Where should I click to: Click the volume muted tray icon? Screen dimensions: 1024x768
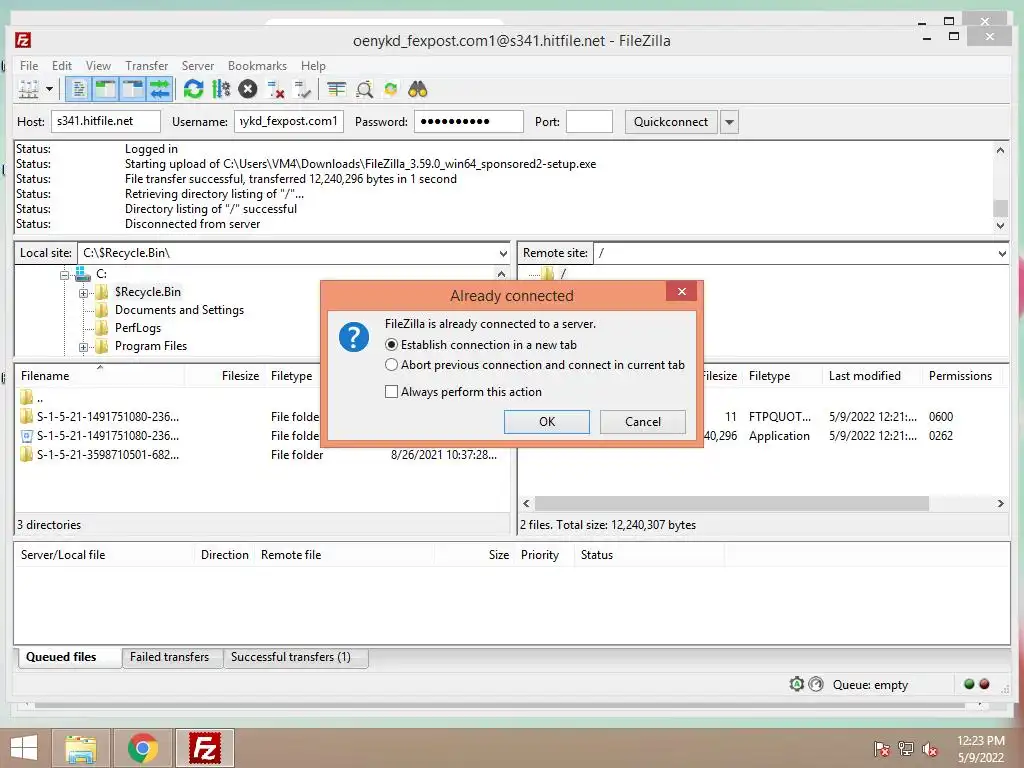(930, 749)
